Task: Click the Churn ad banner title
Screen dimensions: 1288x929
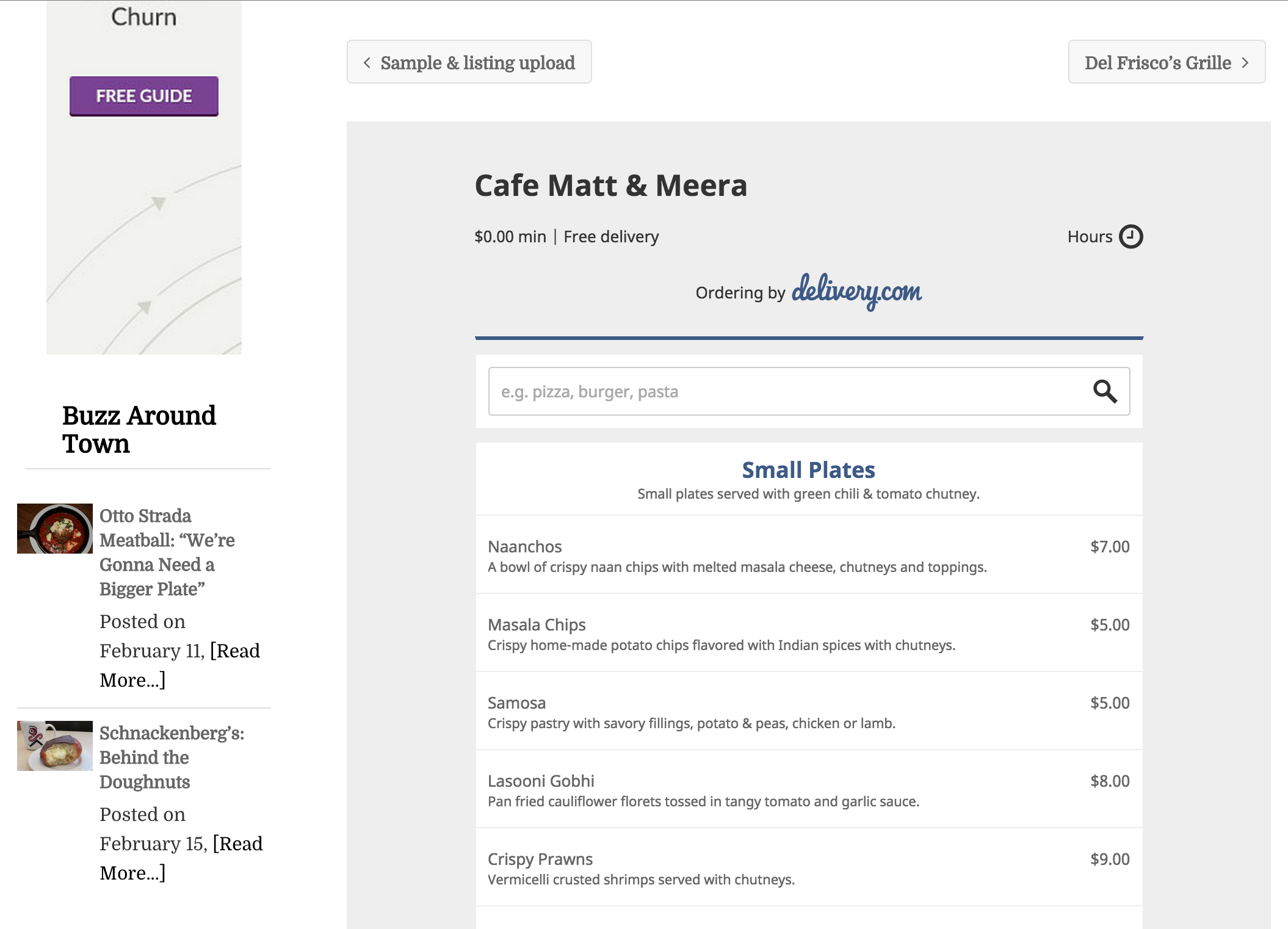Action: (144, 17)
